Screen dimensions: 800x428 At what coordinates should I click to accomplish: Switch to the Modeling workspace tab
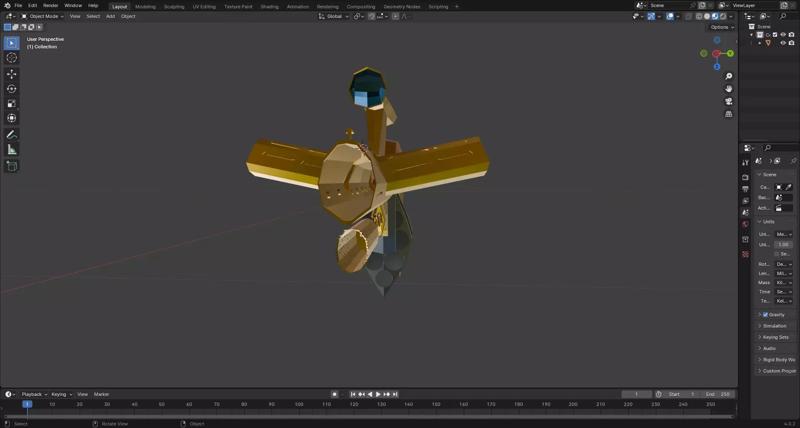(145, 7)
